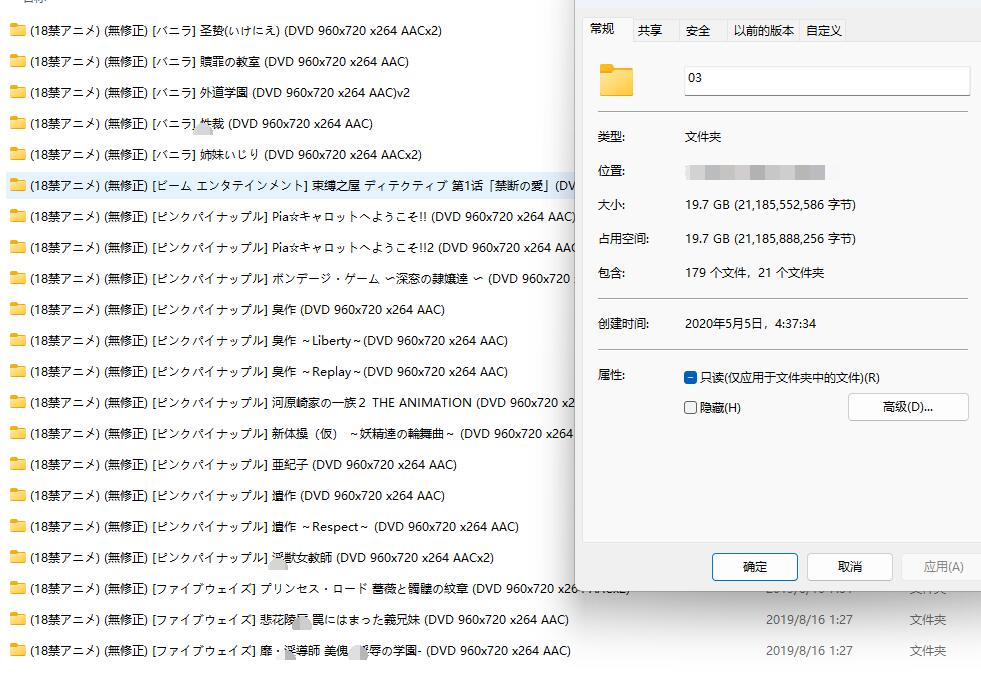Click folder icon for 臭作 ~Liberty~
Image resolution: width=981 pixels, height=675 pixels.
[17, 340]
